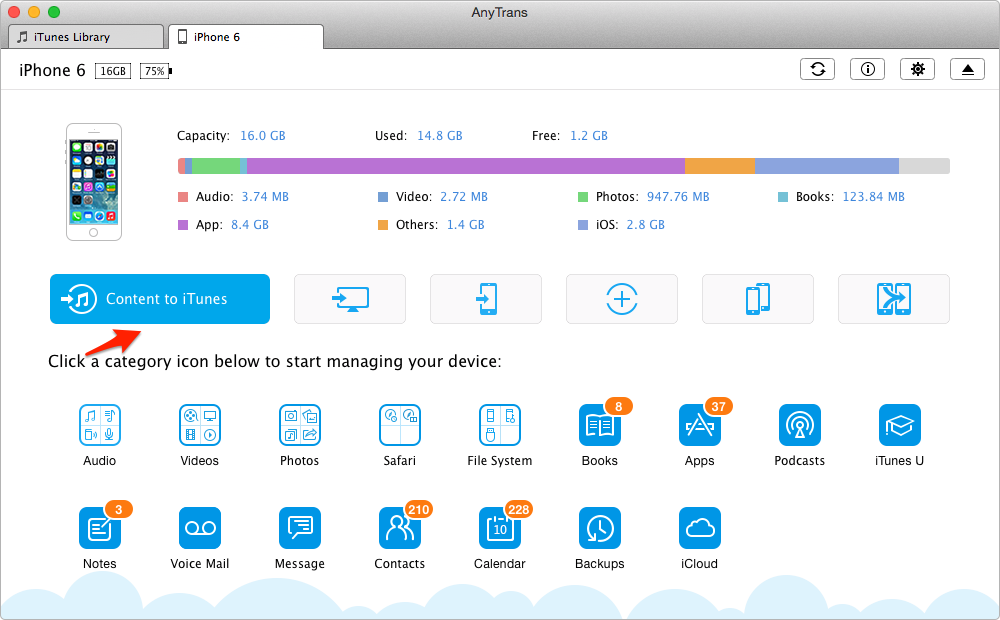This screenshot has height=620, width=1000.
Task: Click the Books size 123.84 MB
Action: [874, 197]
